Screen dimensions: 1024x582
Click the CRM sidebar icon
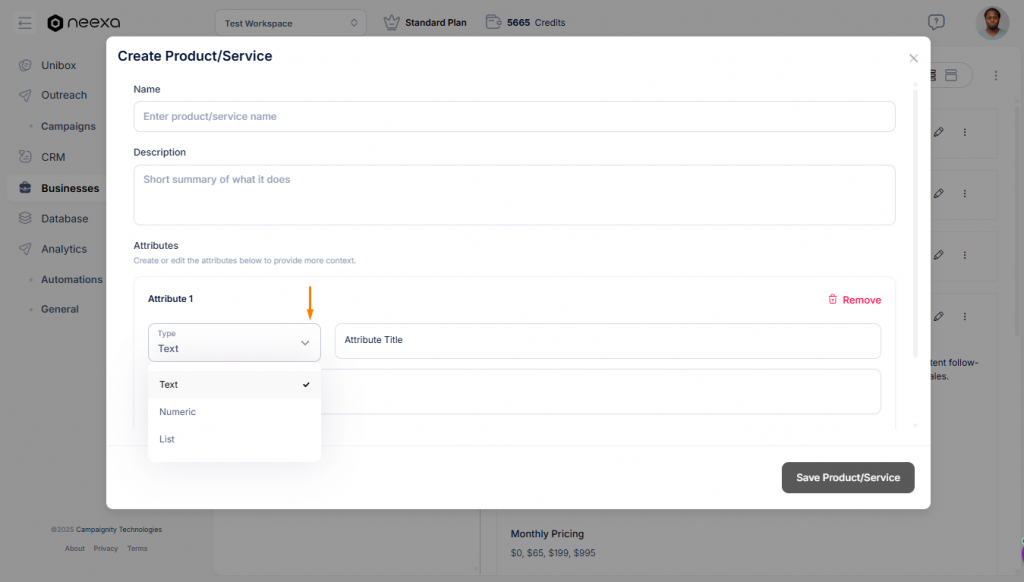[x=25, y=157]
